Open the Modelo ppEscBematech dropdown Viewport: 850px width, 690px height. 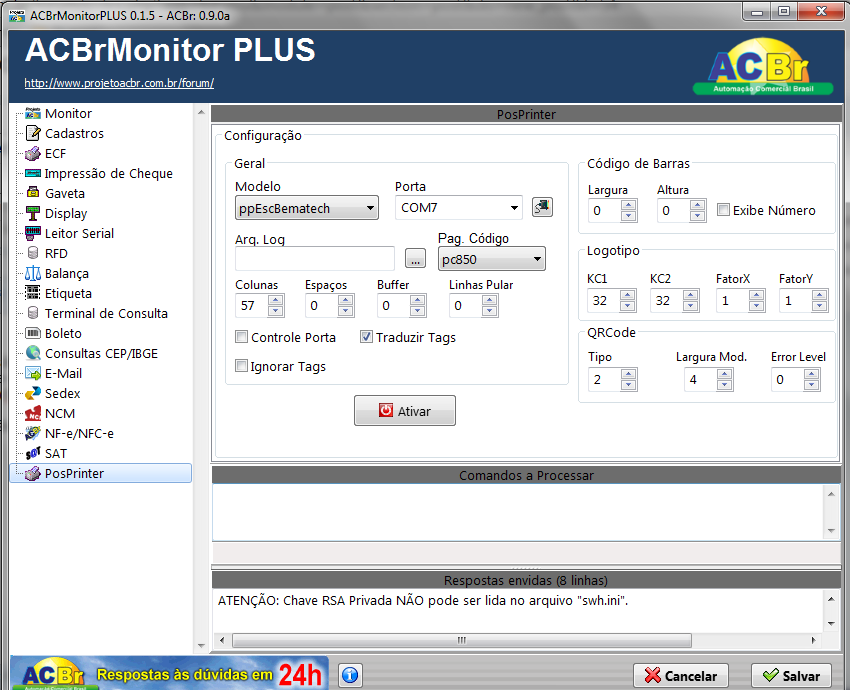pos(306,208)
